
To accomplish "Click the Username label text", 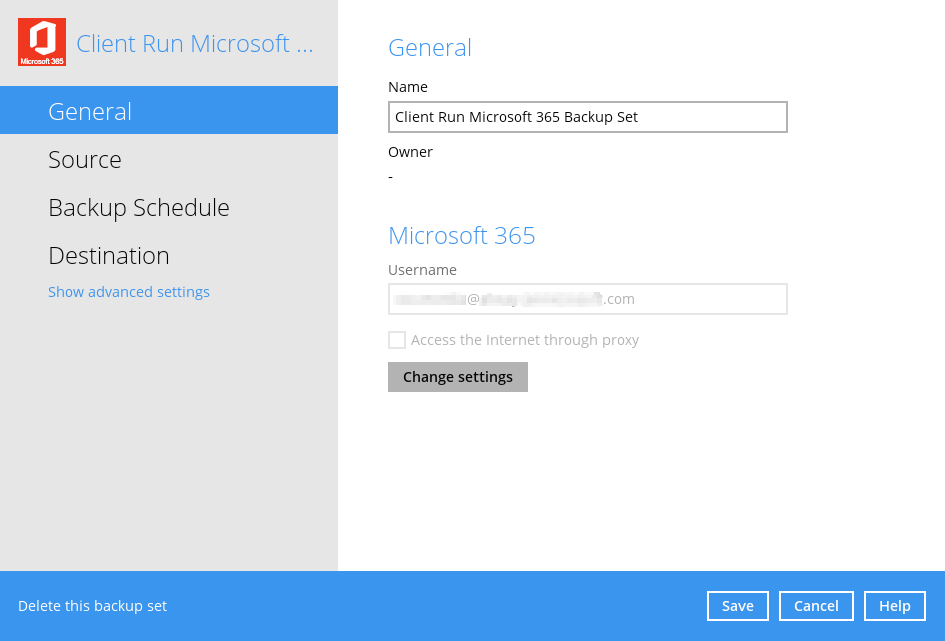I will pyautogui.click(x=422, y=270).
